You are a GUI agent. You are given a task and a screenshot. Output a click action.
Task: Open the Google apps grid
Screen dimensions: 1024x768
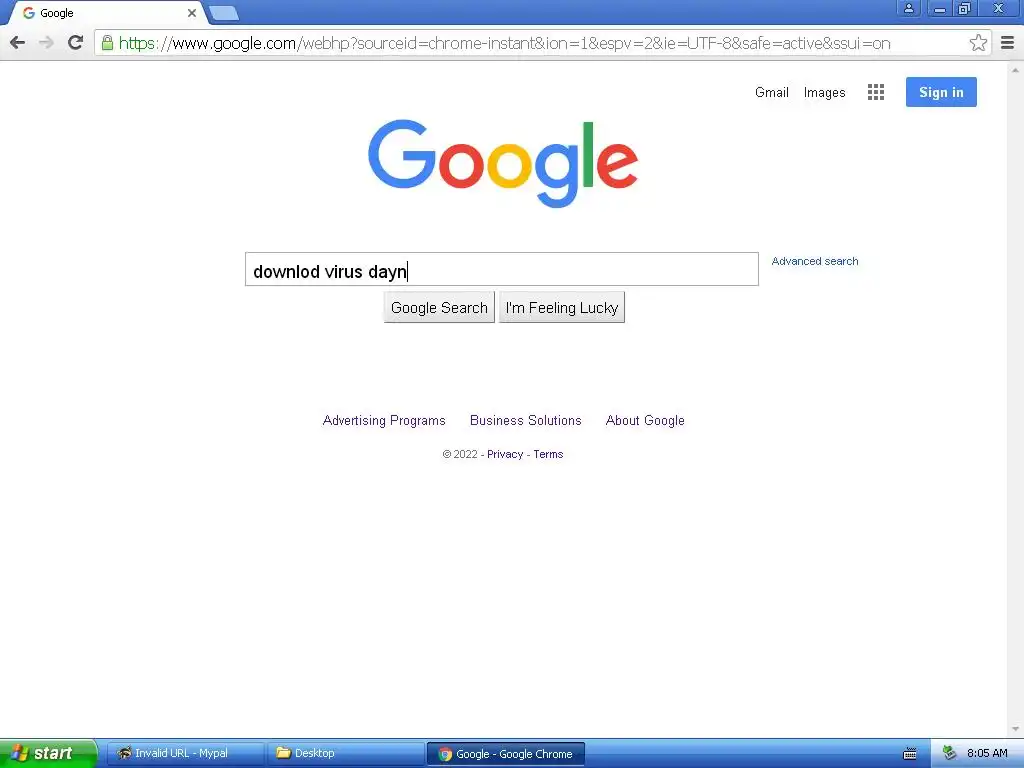[876, 92]
